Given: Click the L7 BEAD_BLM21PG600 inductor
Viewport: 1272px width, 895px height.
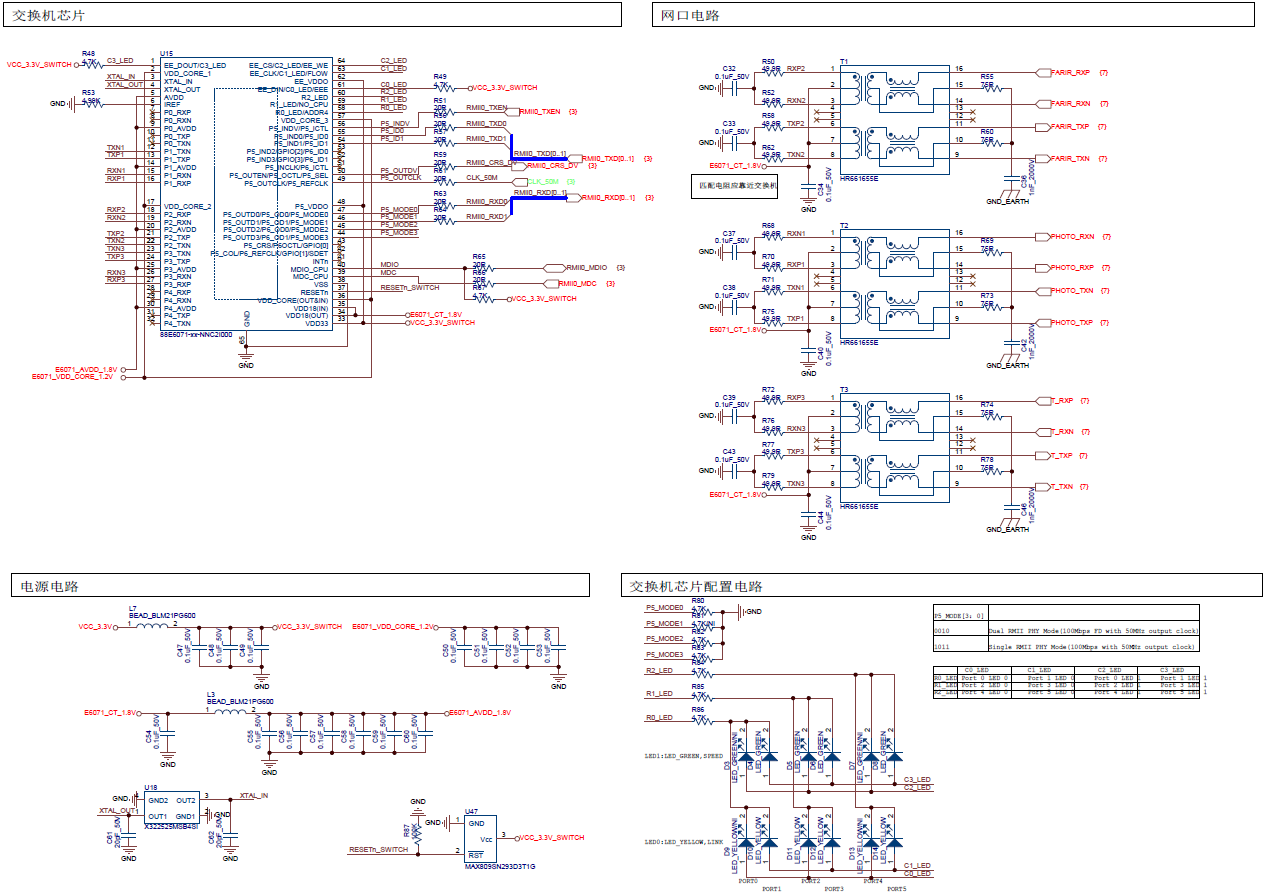Looking at the screenshot, I should pos(152,625).
